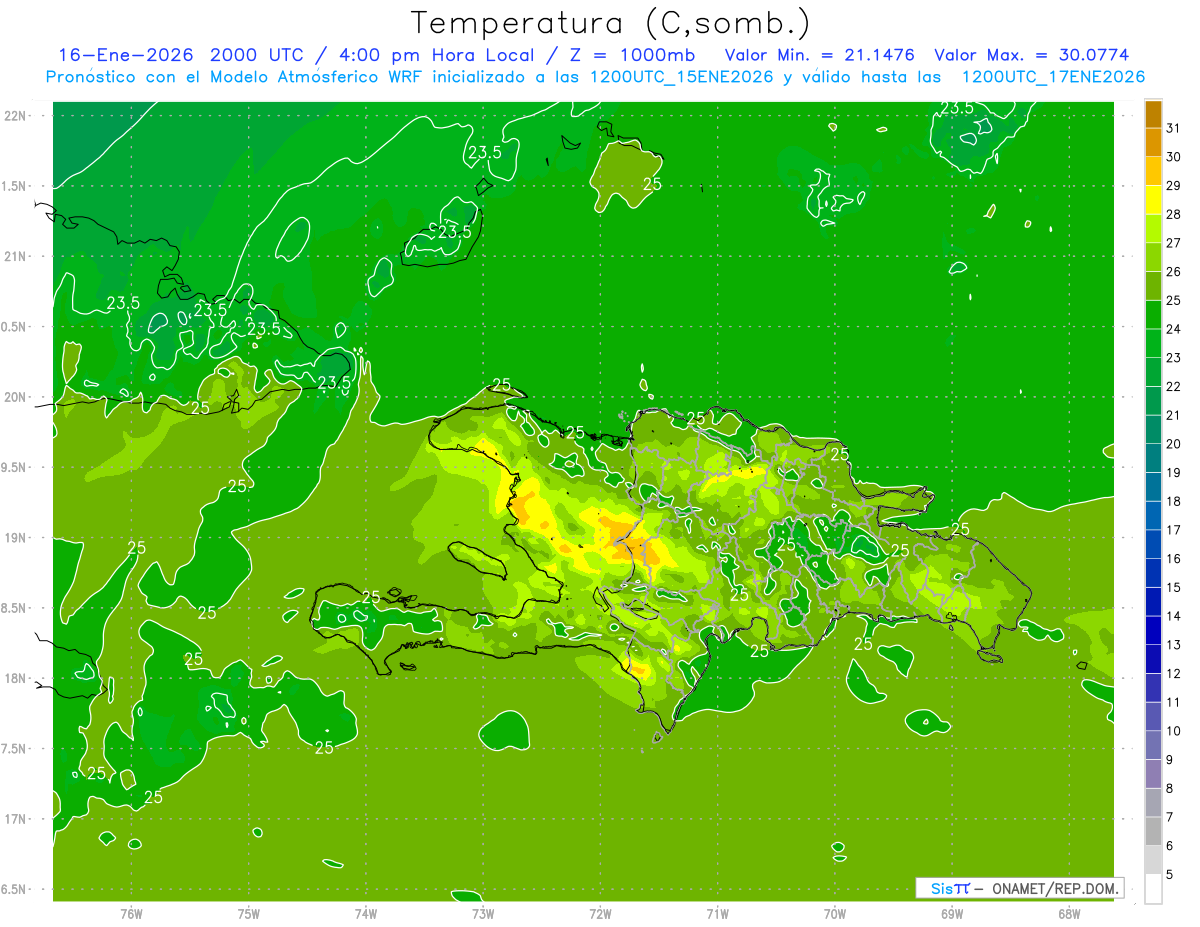
Task: Select "1200UTC_17ENE2026" valid-until time
Action: [1053, 77]
